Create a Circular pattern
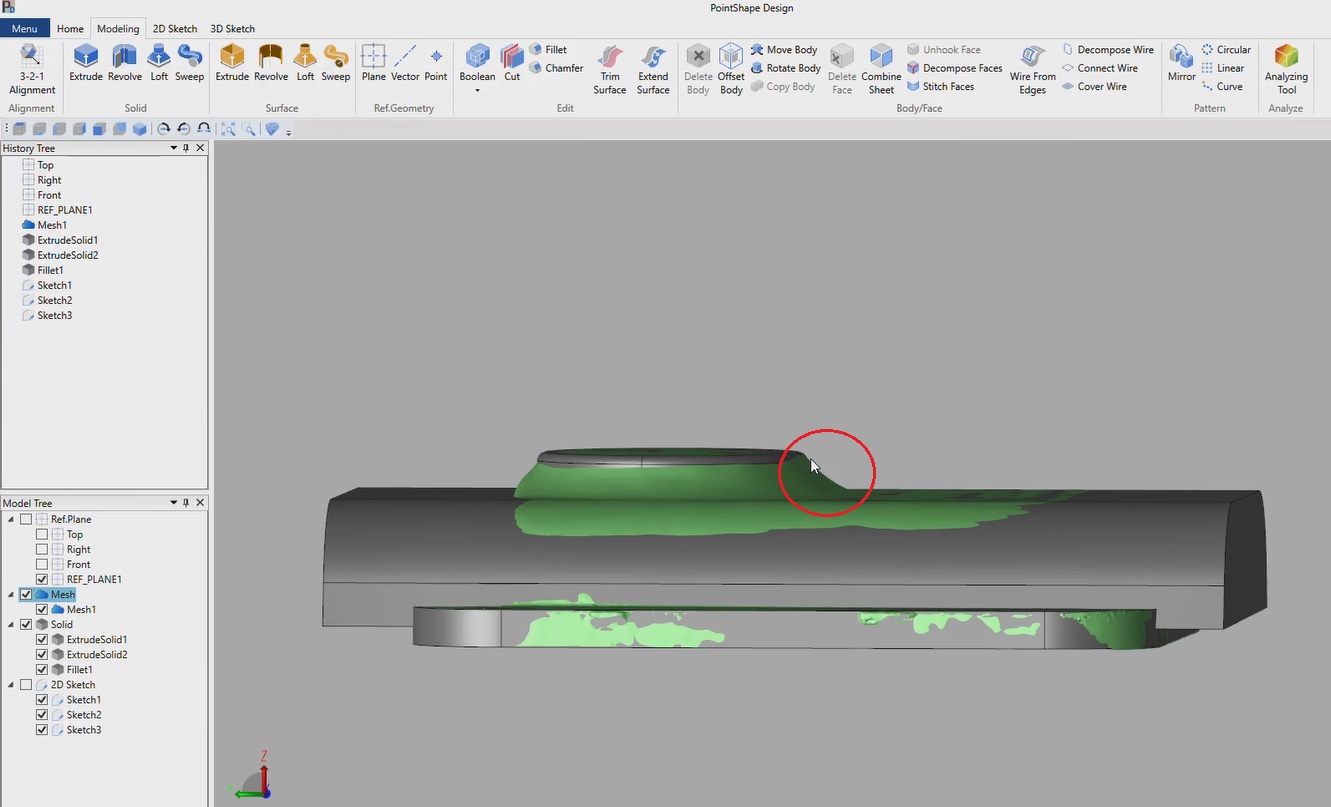The image size is (1331, 807). click(x=1226, y=49)
